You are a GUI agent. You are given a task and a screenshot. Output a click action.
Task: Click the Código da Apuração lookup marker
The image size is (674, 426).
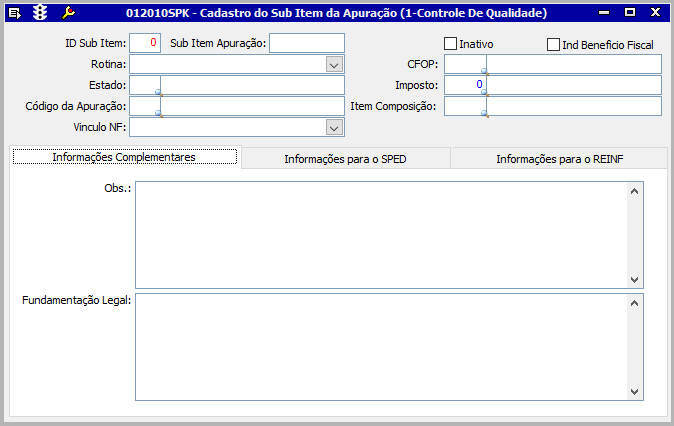[159, 113]
